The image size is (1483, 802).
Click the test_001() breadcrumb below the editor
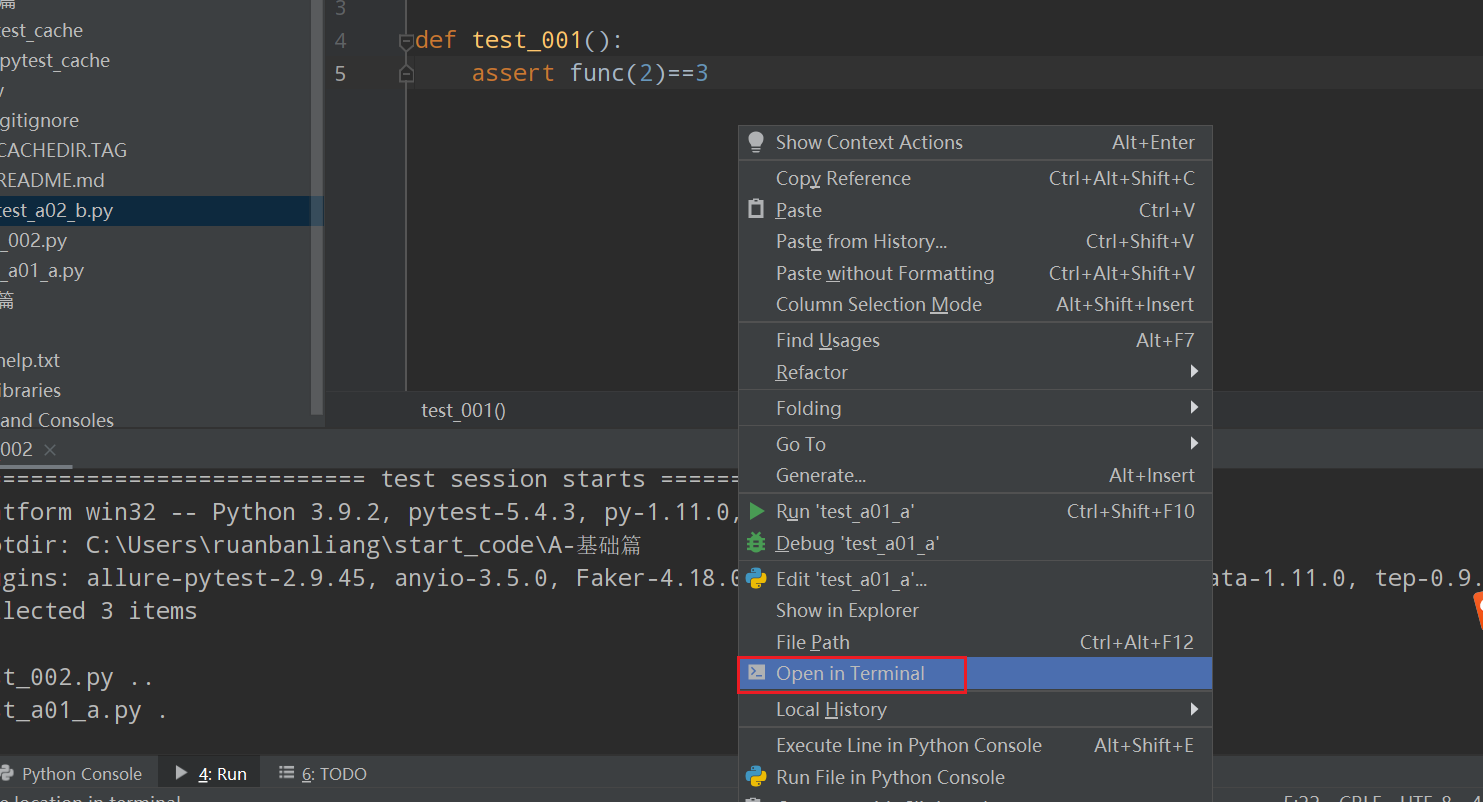pos(463,410)
